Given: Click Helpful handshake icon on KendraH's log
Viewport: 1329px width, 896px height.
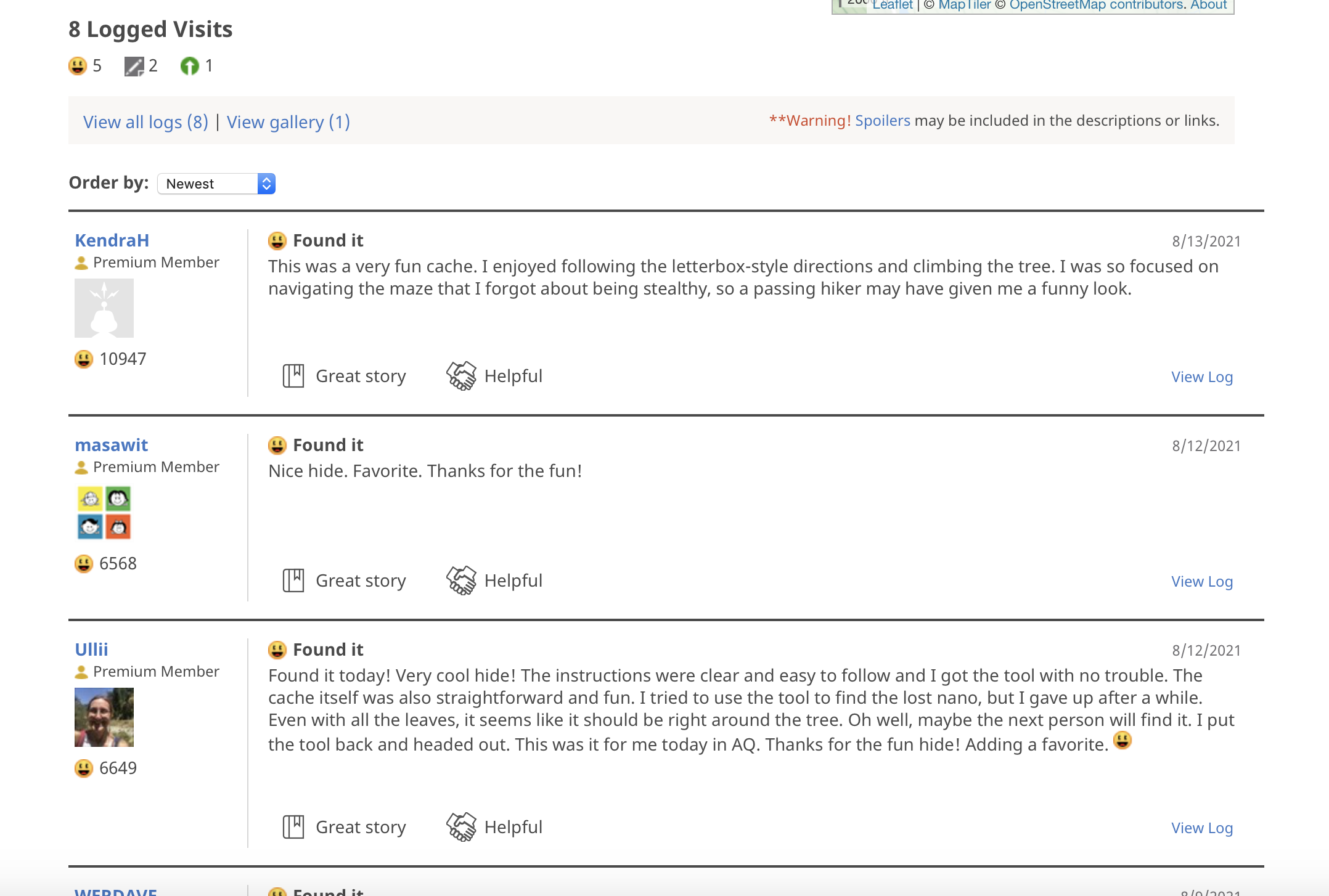Looking at the screenshot, I should [461, 376].
